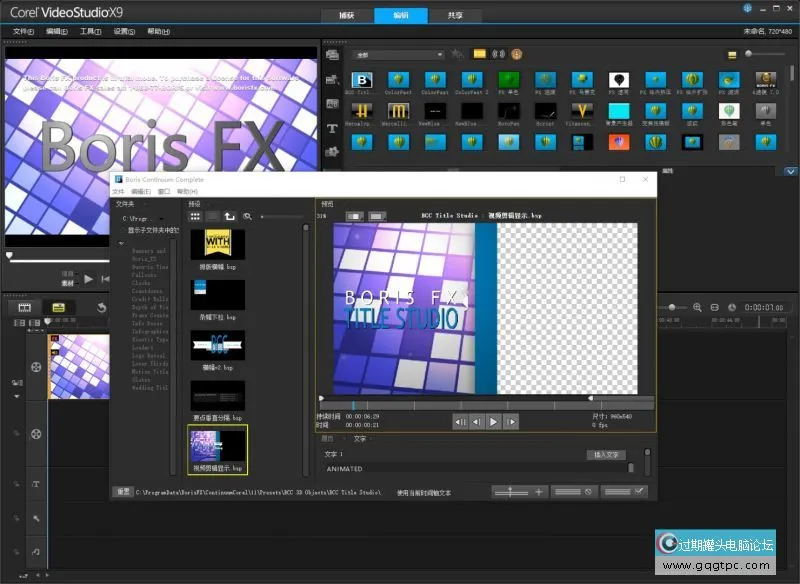The image size is (800, 584).
Task: Toggle favorites star filter in library
Action: tap(457, 54)
